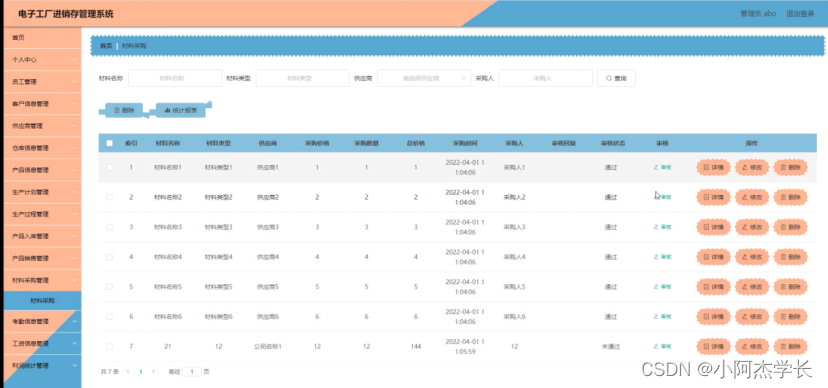
Task: Click 修改 for 材料名称5 row
Action: coord(752,287)
